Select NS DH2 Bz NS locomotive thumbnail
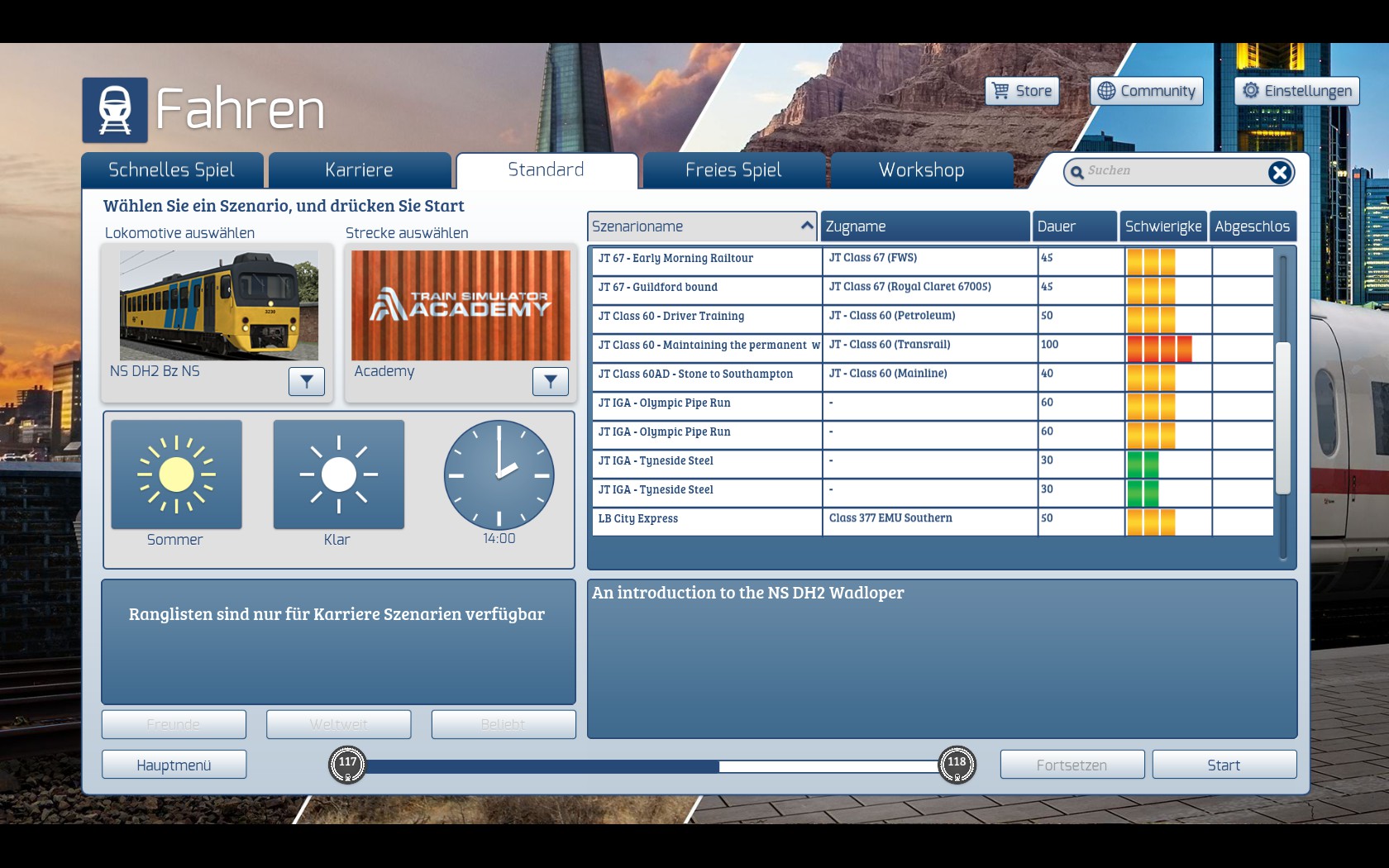Image resolution: width=1389 pixels, height=868 pixels. pyautogui.click(x=219, y=305)
